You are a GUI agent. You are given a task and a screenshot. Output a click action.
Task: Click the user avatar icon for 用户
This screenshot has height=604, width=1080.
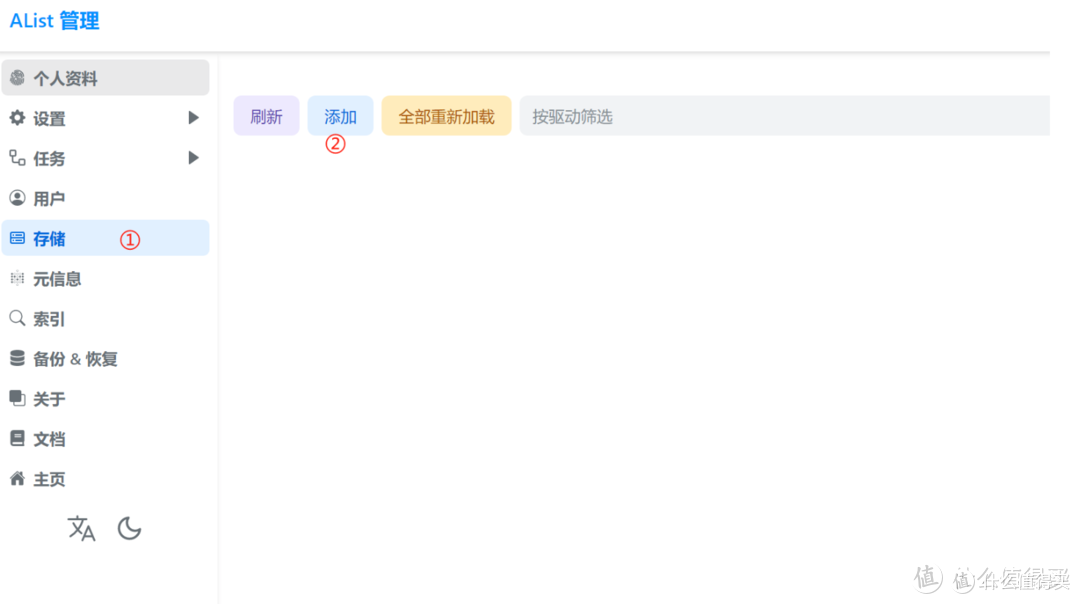[x=17, y=198]
